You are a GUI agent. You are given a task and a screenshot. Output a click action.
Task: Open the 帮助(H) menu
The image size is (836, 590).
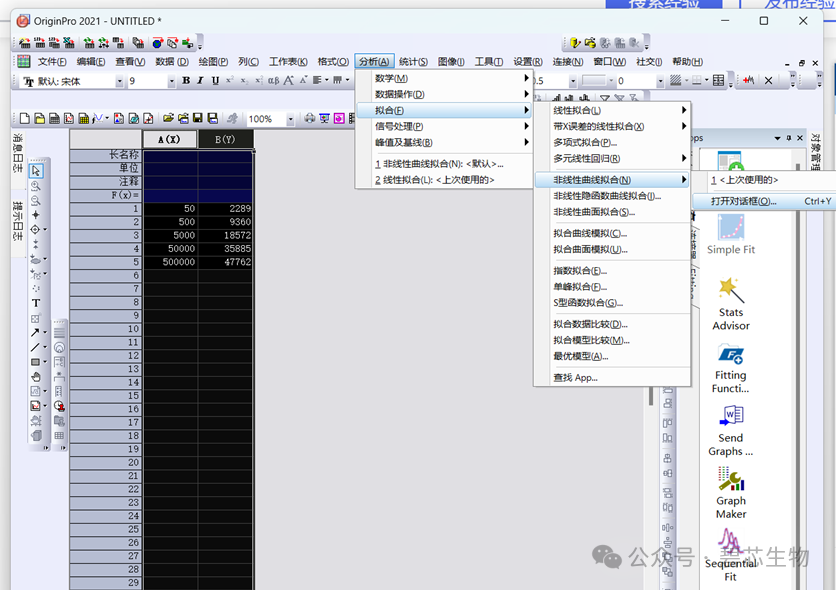click(x=687, y=62)
